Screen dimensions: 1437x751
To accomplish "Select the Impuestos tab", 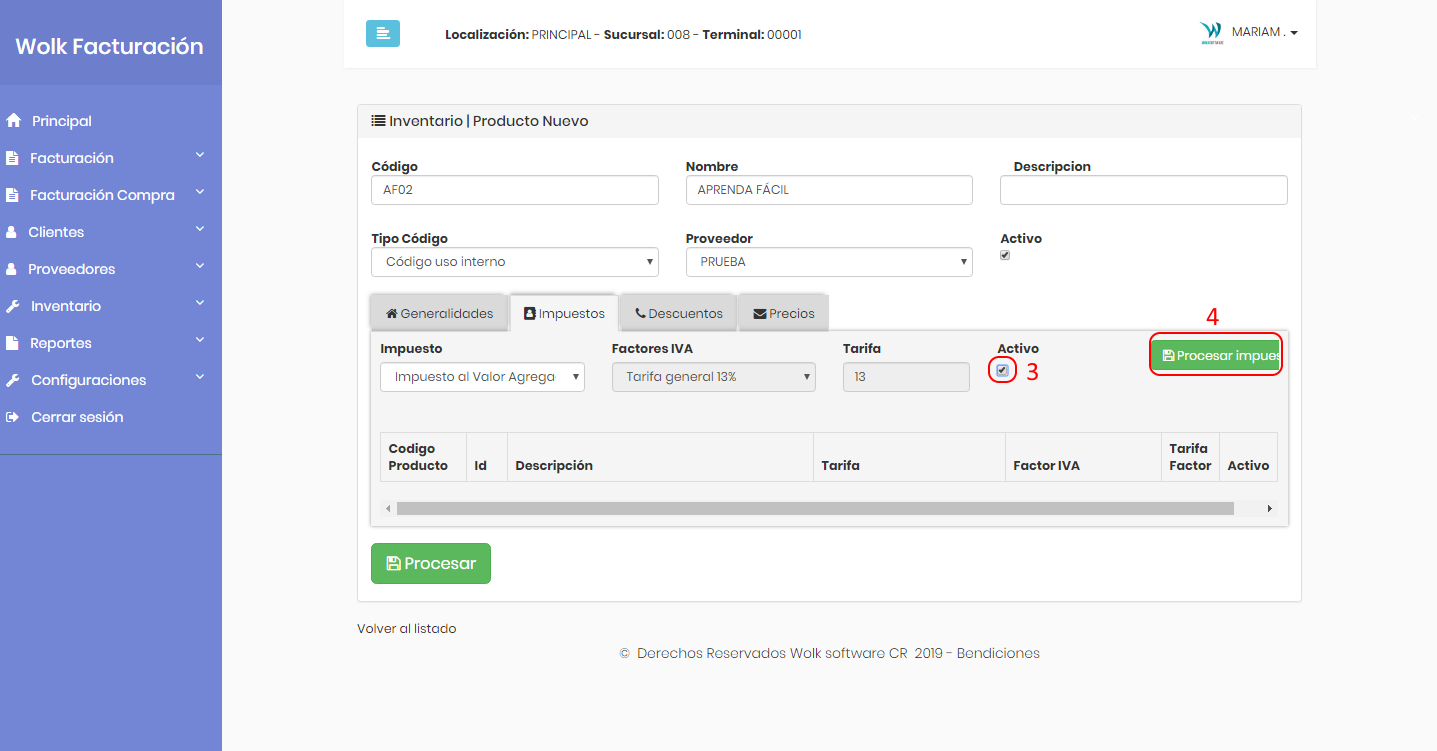I will (x=564, y=313).
